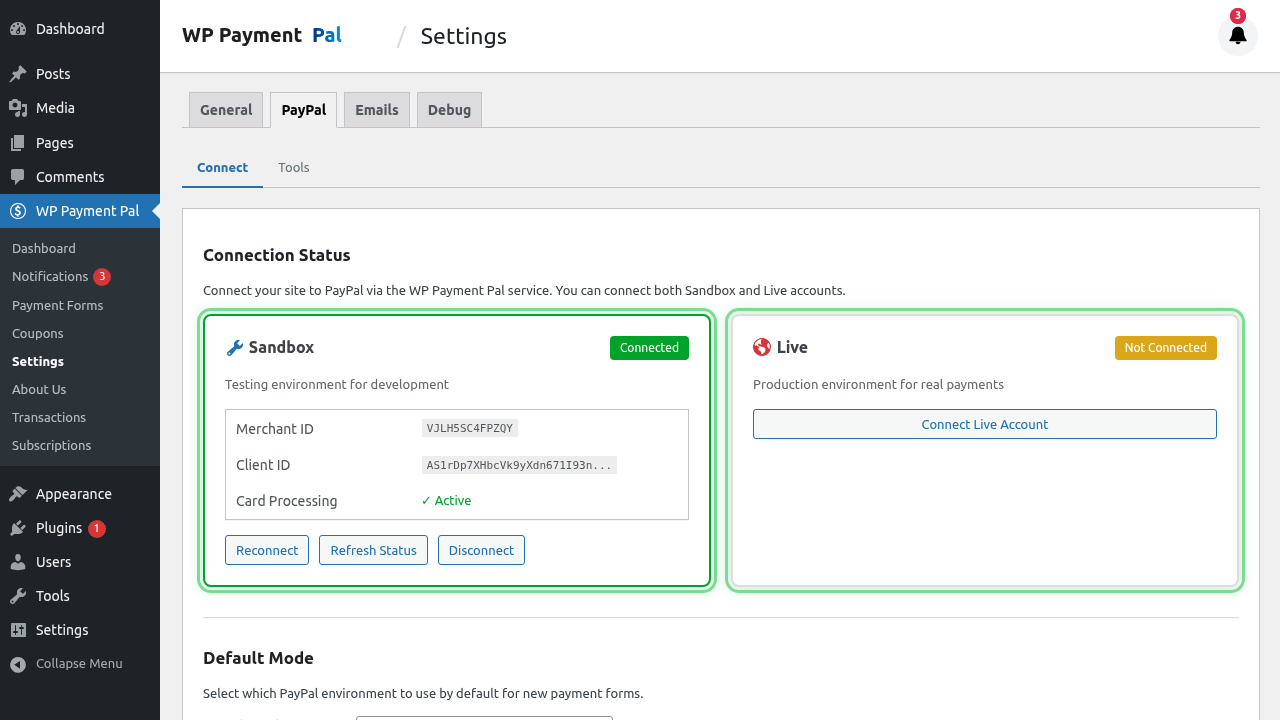1280x720 pixels.
Task: Click the wrench icon beside Sandbox heading
Action: coord(234,347)
